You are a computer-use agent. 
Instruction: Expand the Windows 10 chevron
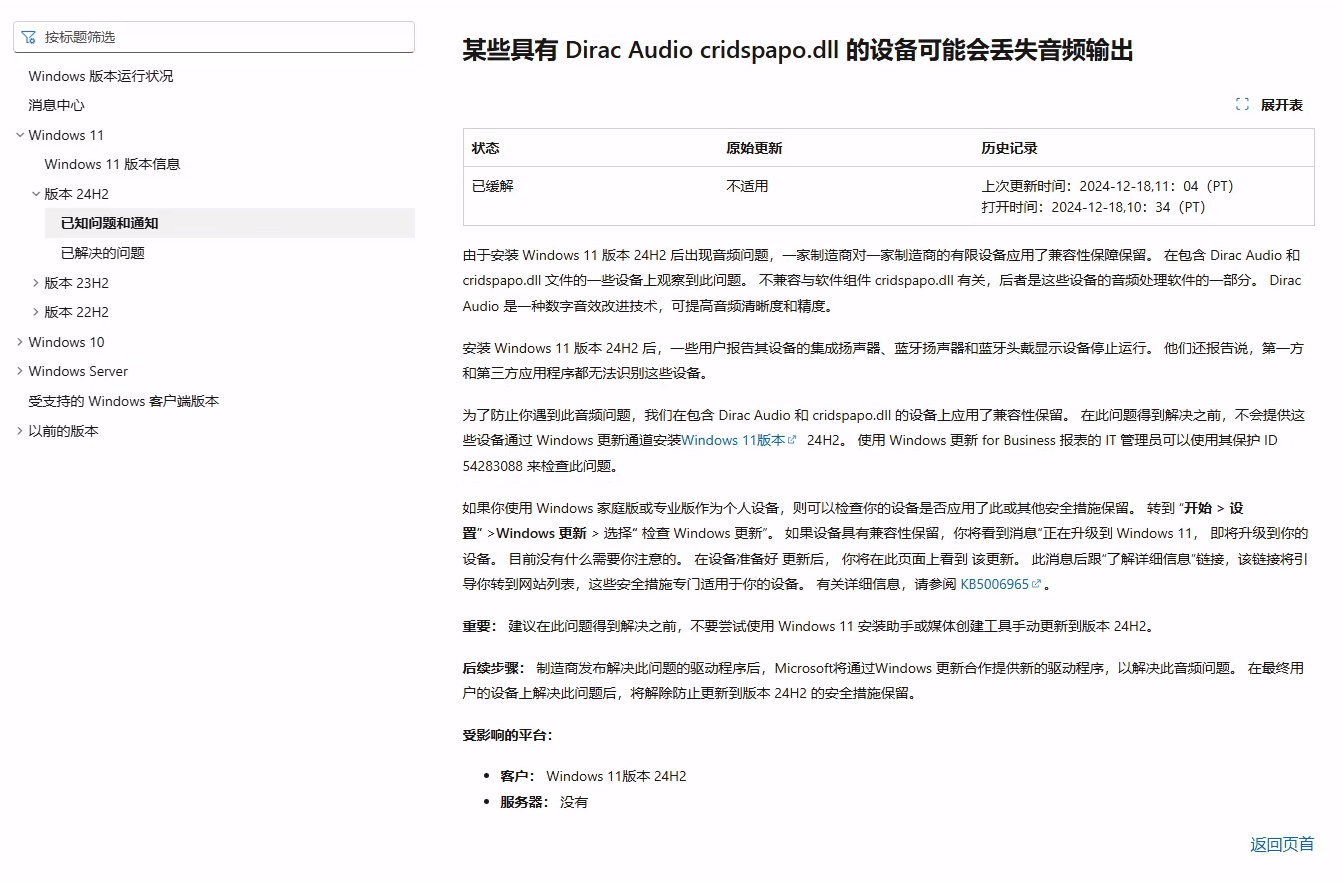click(x=20, y=342)
